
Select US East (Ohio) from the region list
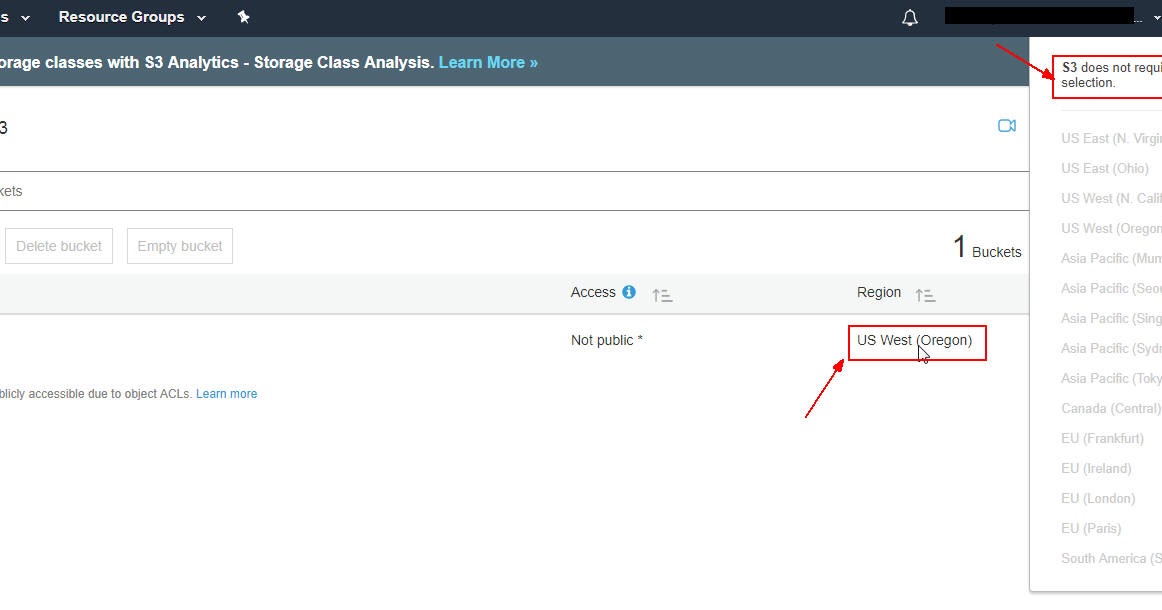1105,168
